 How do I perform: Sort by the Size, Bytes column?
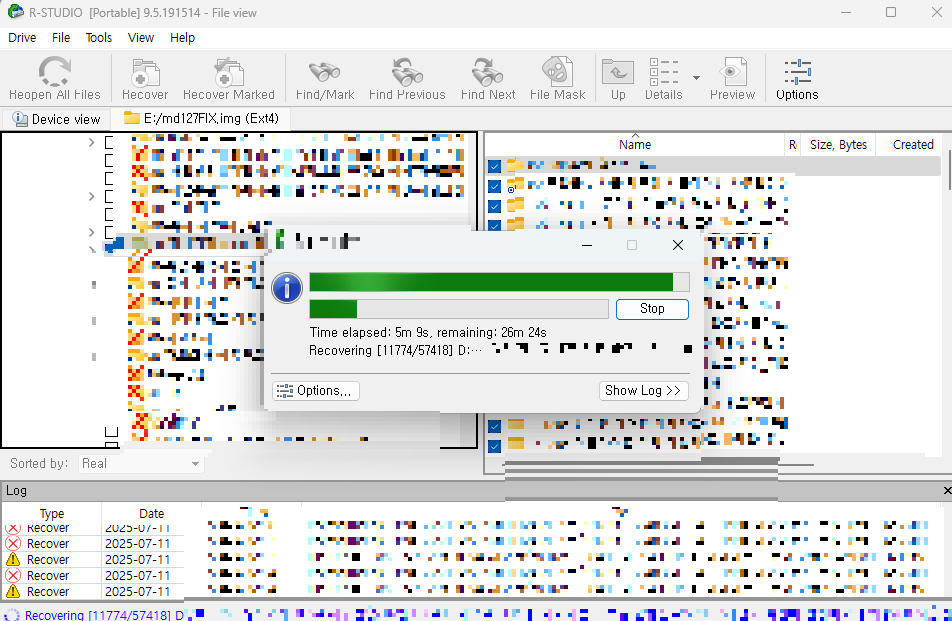click(x=838, y=144)
